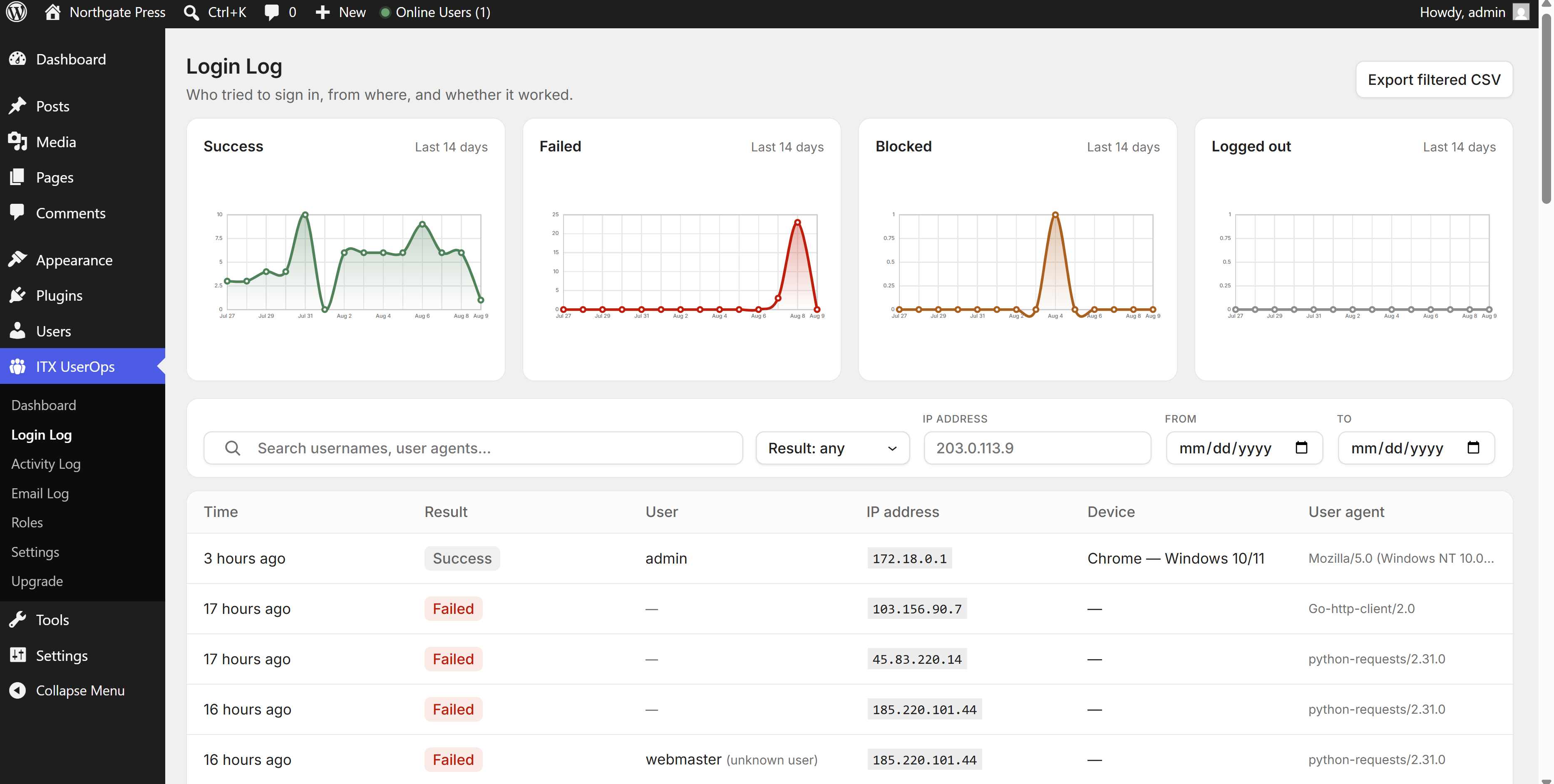
Task: Open Upgrade submenu item
Action: click(x=37, y=581)
